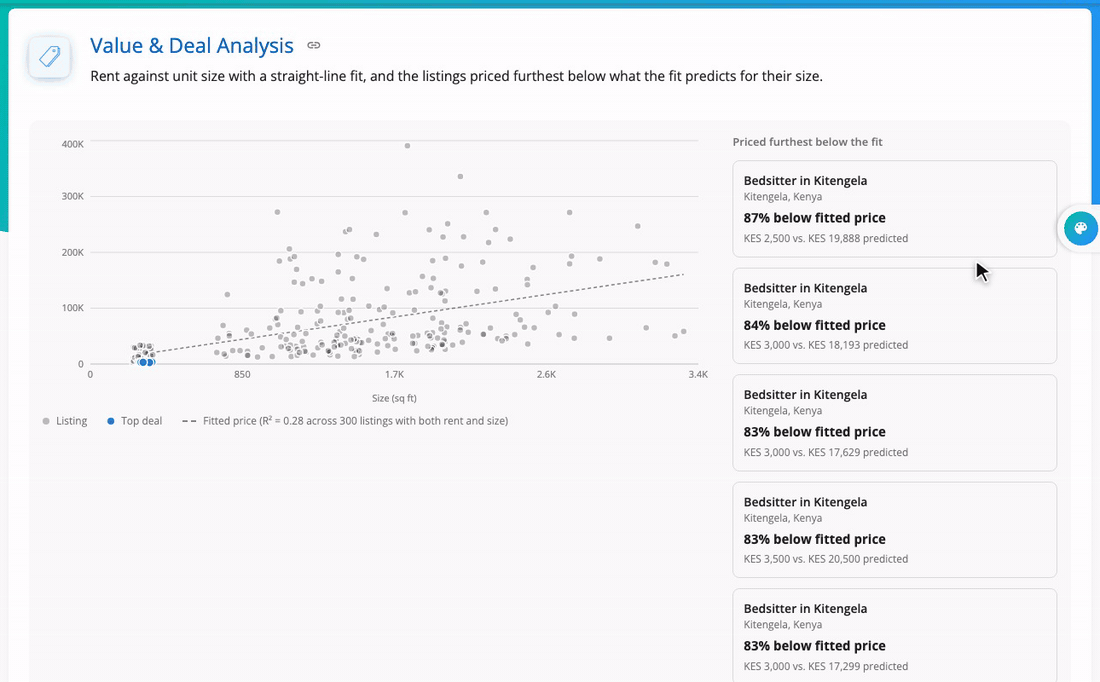The height and width of the screenshot is (682, 1100).
Task: Copy the Value & Deal Analysis anchor link
Action: coord(314,46)
